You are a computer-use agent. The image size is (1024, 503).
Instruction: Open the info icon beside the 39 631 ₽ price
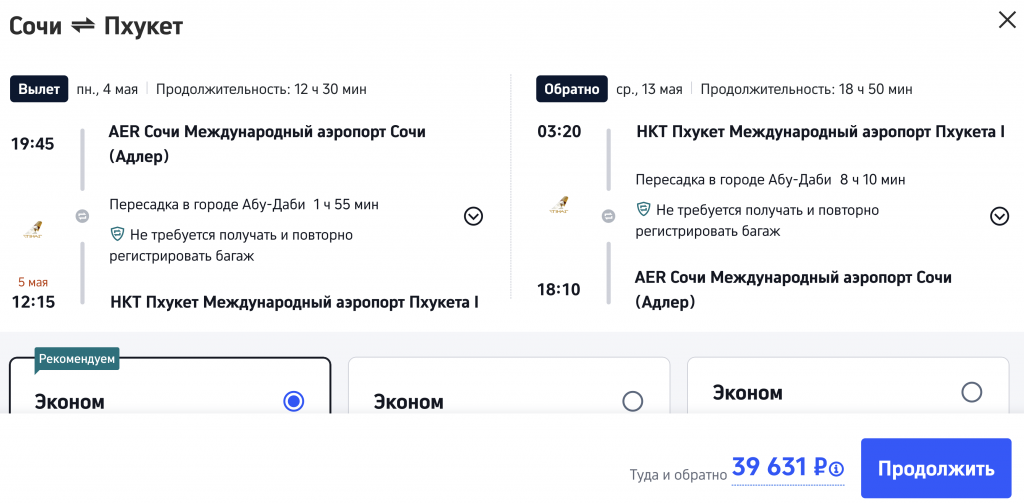click(x=836, y=469)
